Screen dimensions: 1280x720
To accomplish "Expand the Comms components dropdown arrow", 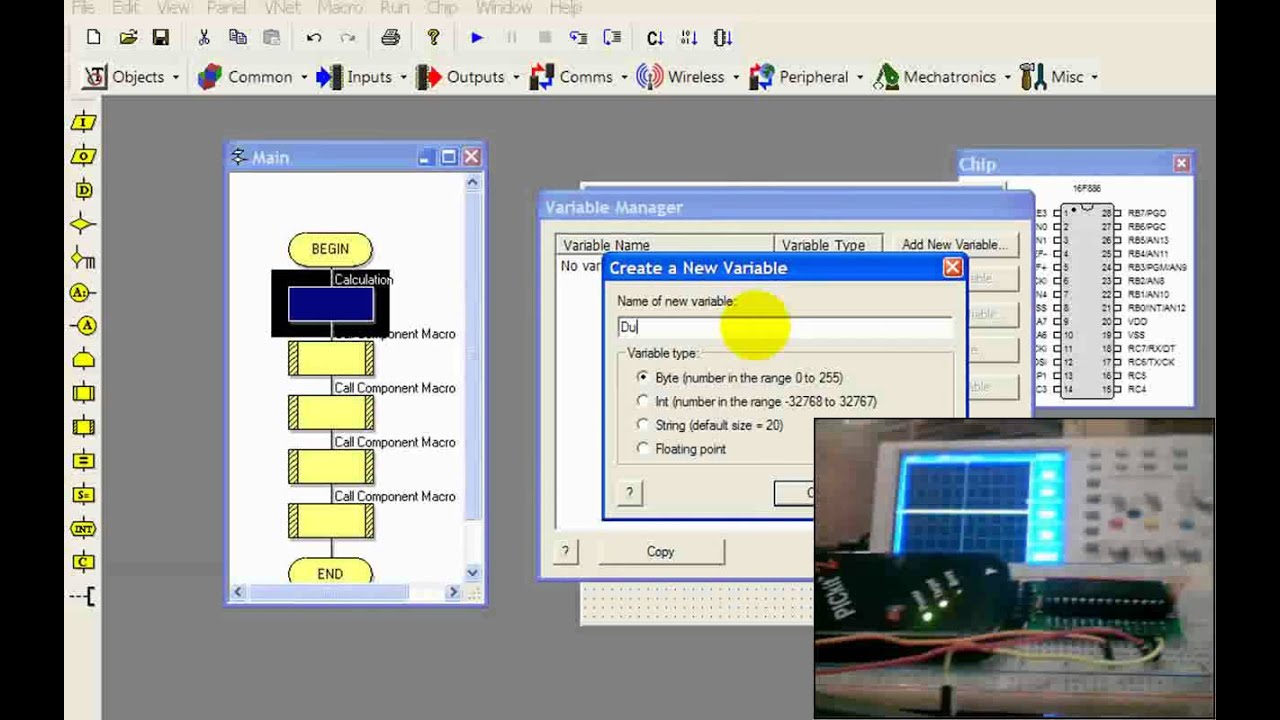I will [x=624, y=77].
